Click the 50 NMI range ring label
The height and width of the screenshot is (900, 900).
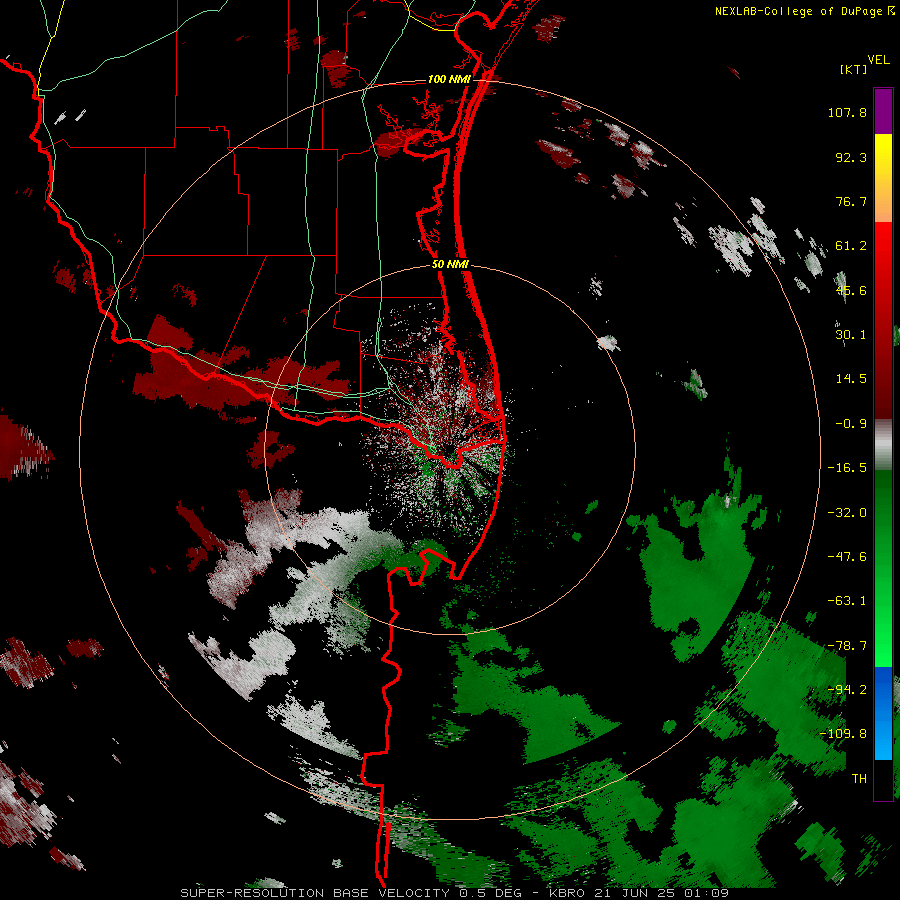tap(450, 264)
